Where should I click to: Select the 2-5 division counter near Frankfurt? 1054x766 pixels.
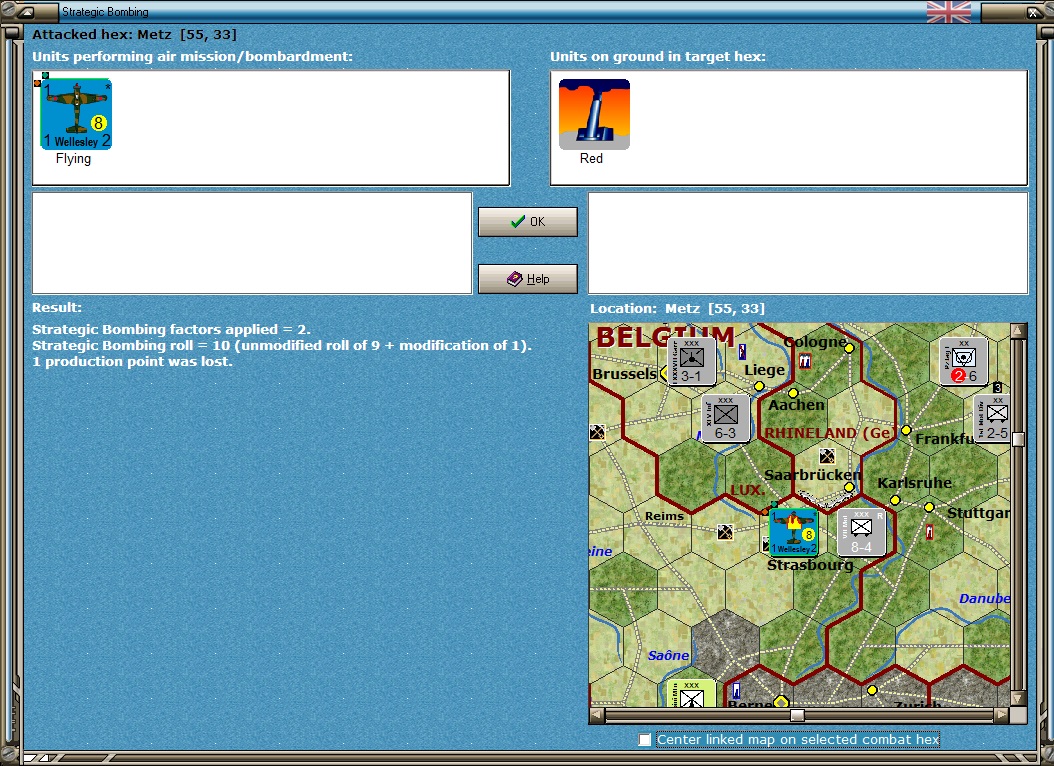coord(994,419)
